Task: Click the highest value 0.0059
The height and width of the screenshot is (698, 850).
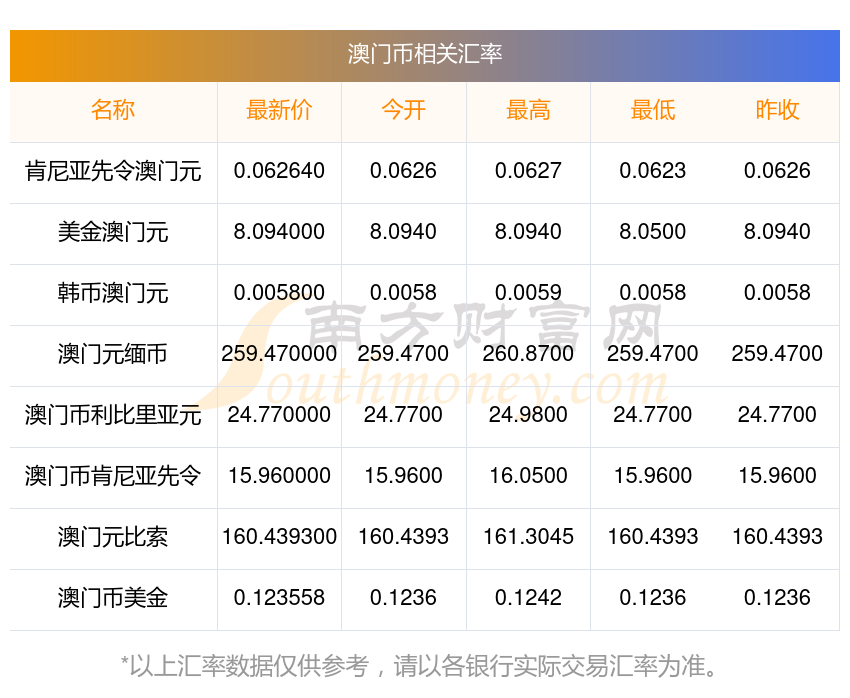Action: click(528, 293)
